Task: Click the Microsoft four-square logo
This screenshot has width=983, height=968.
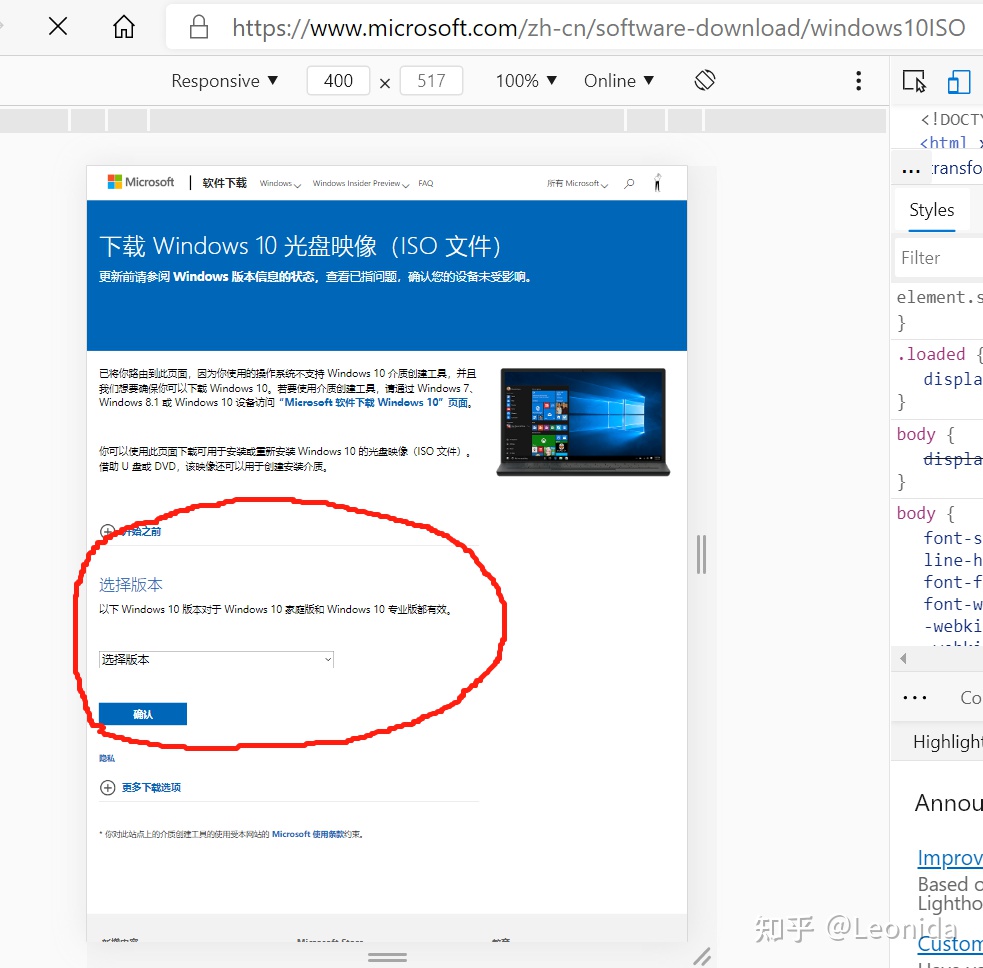Action: pyautogui.click(x=113, y=181)
